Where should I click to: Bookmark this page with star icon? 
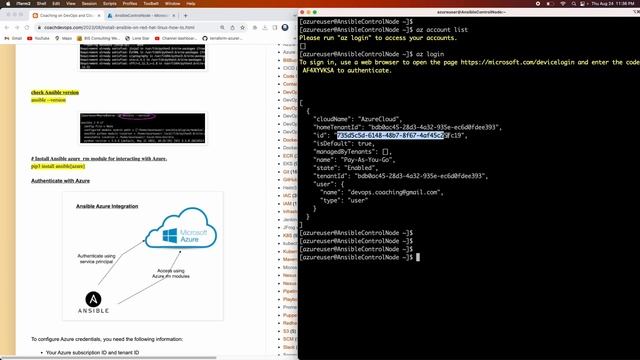[x=242, y=27]
